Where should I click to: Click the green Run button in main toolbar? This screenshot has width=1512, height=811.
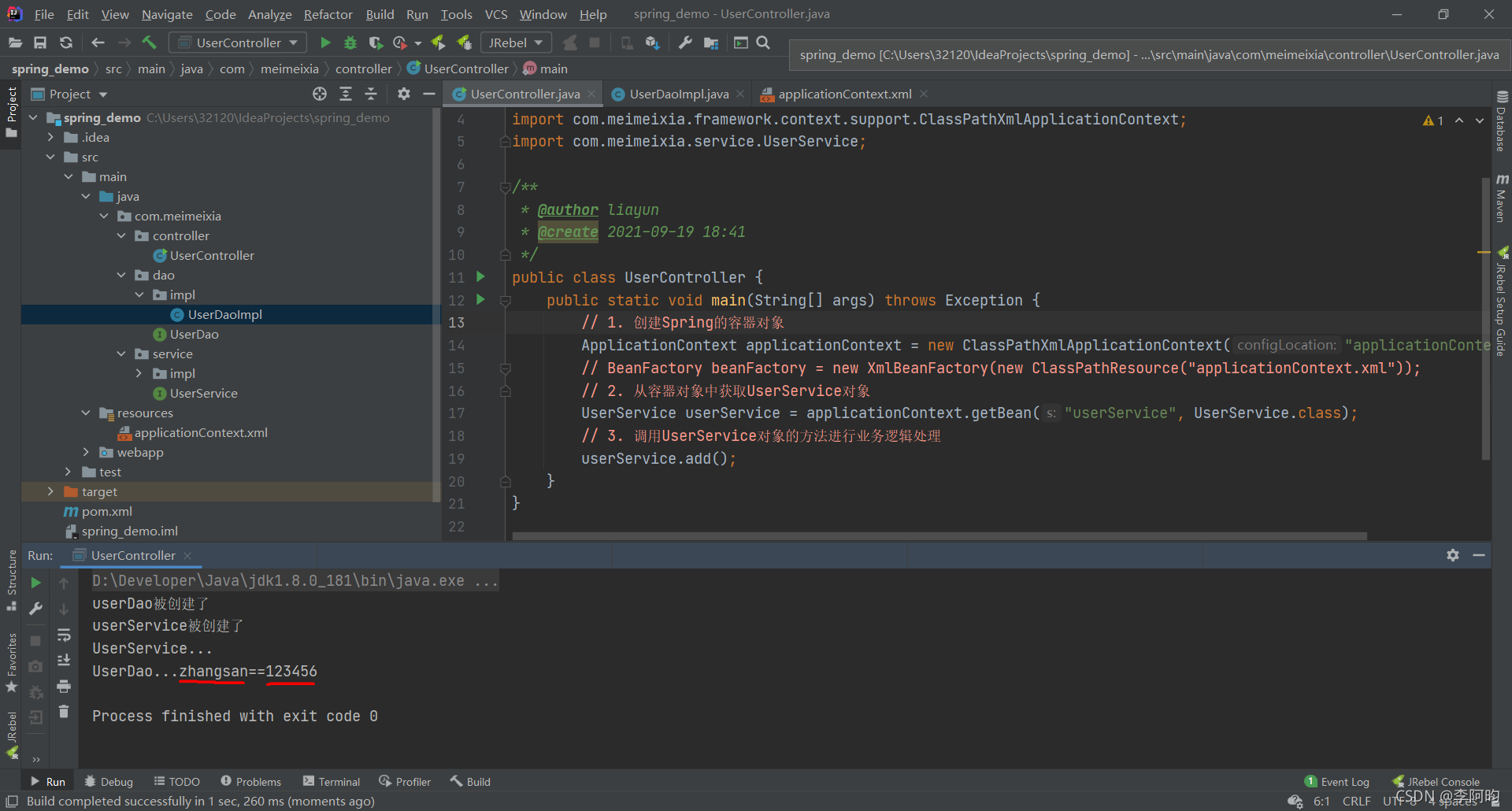325,43
